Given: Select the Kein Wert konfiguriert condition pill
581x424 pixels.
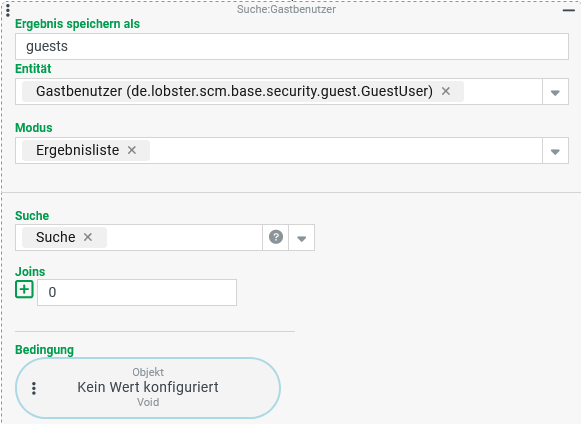Looking at the screenshot, I should 148,388.
